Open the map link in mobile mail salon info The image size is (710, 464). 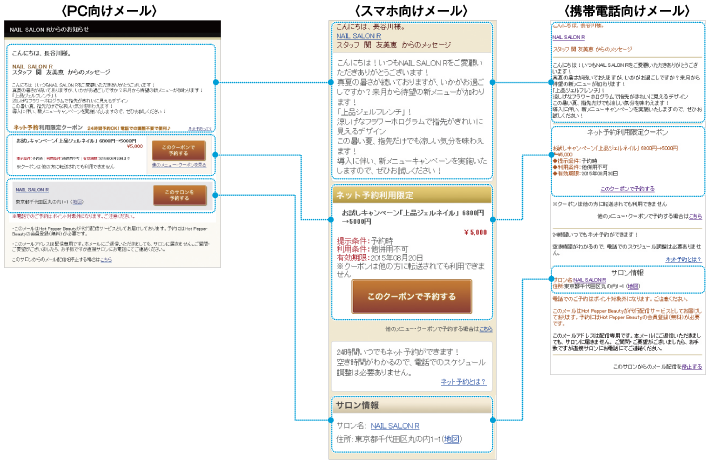(636, 288)
